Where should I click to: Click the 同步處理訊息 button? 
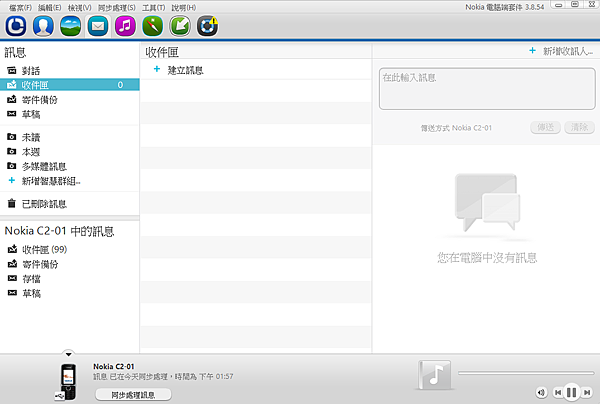[133, 394]
